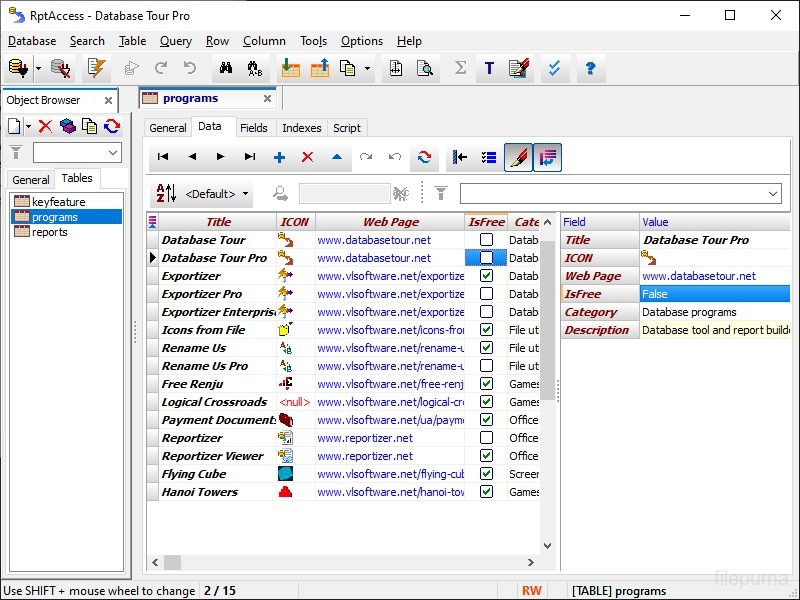Click the import data icon with green arrow
800x600 pixels.
click(x=290, y=69)
